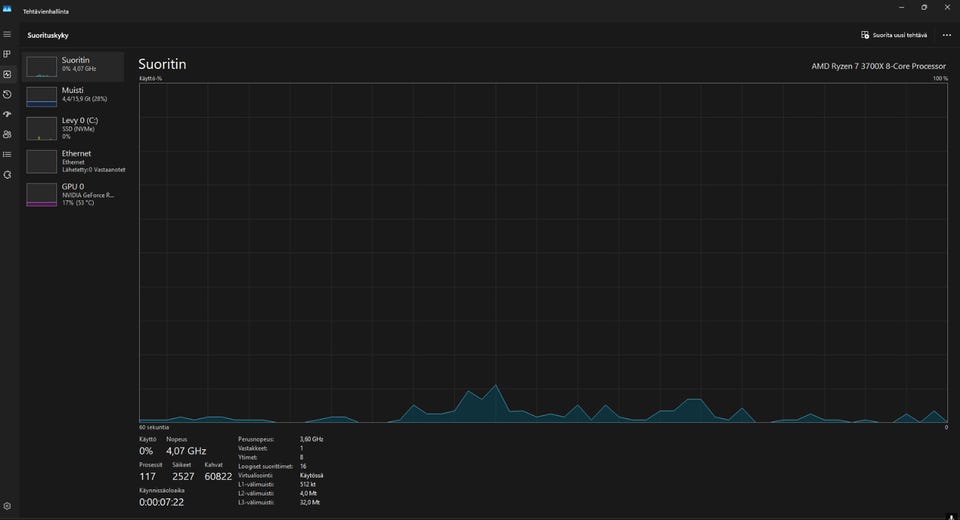The width and height of the screenshot is (960, 520).
Task: Select the Levy 0 (C:) disk entry
Action: click(73, 128)
